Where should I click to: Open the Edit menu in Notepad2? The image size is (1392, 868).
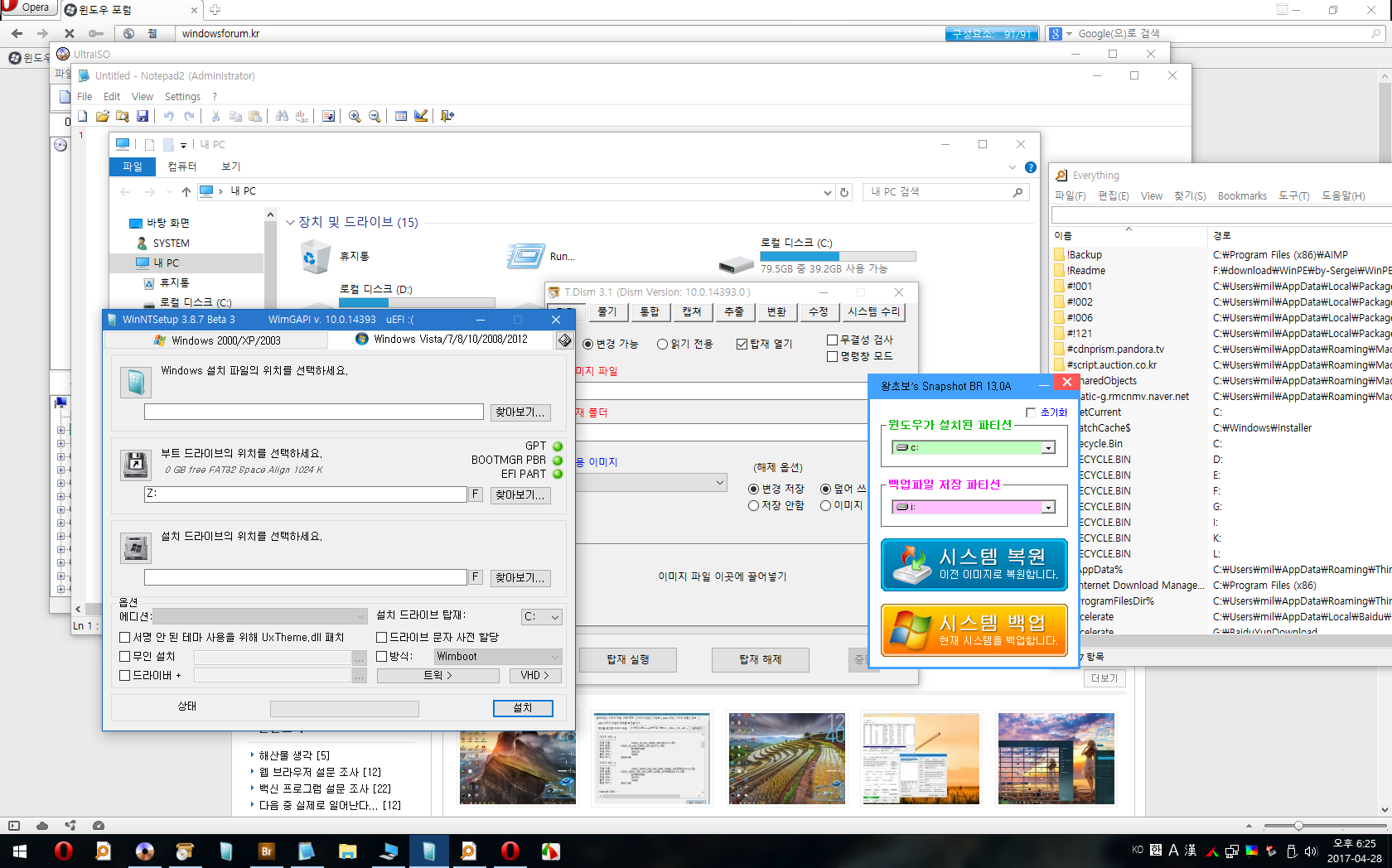112,97
